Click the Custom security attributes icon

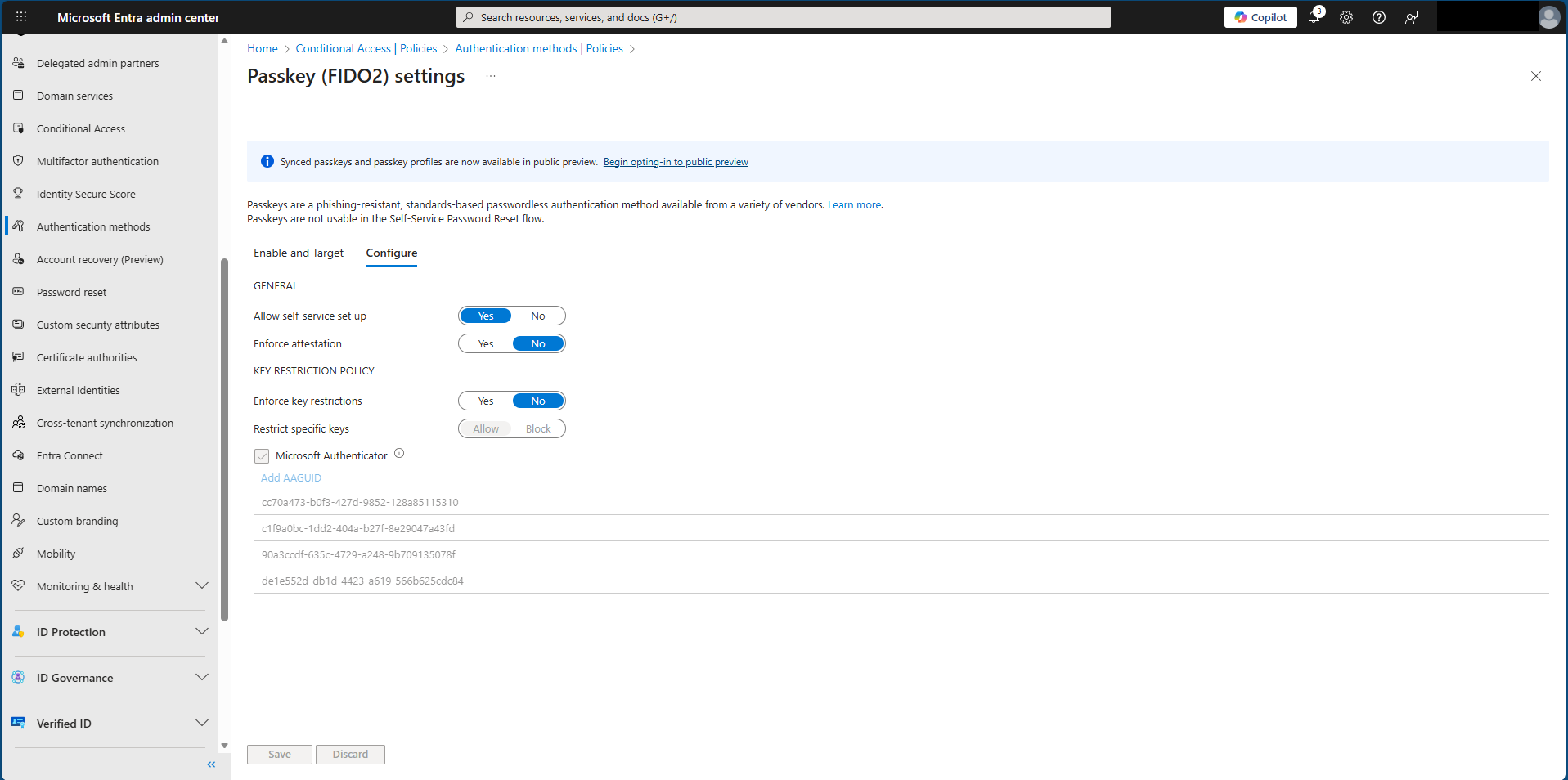pyautogui.click(x=18, y=325)
